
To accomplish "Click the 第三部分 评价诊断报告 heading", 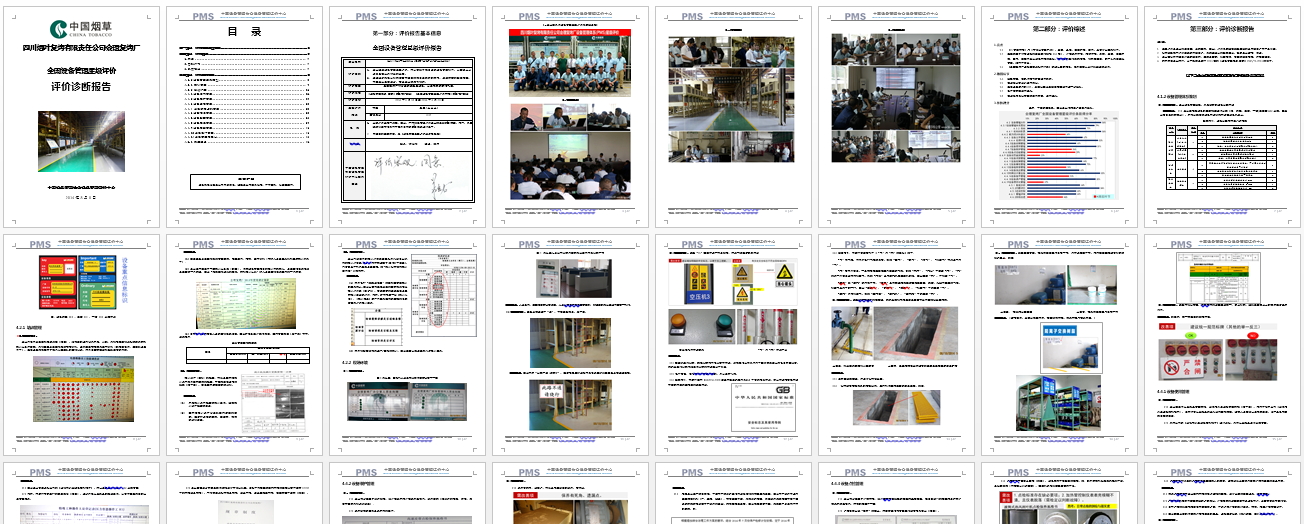I will click(1222, 29).
